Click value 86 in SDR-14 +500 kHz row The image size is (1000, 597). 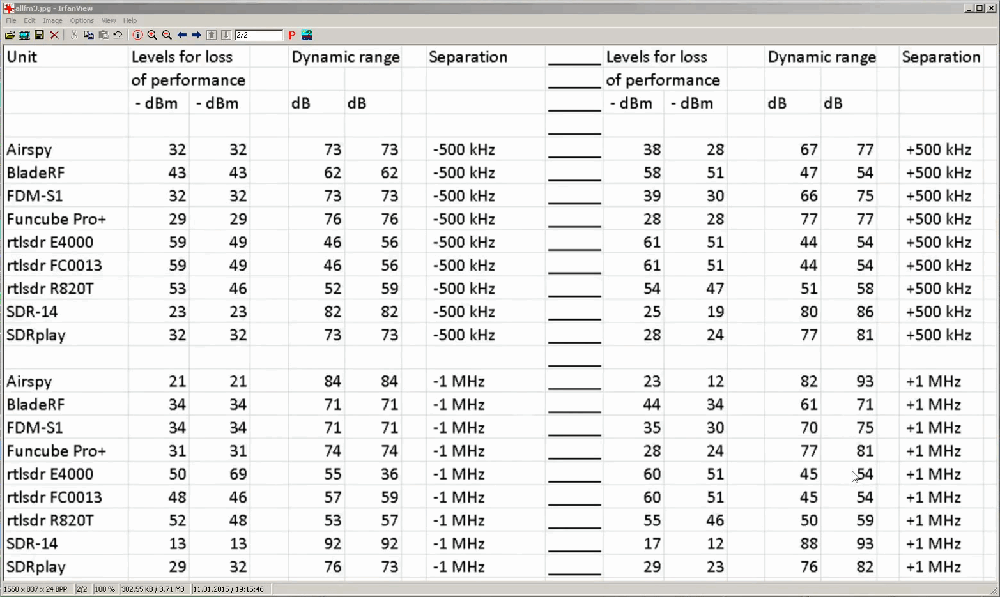pyautogui.click(x=865, y=312)
